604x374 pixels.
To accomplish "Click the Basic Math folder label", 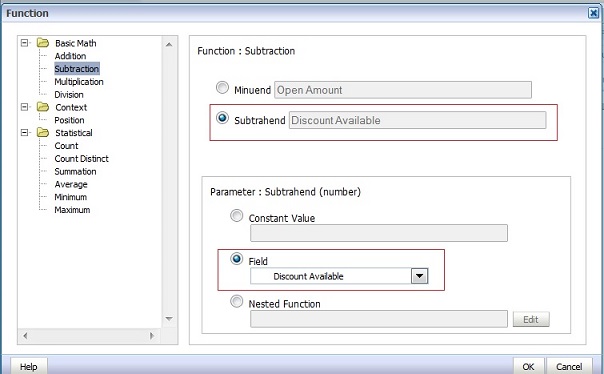I will [76, 43].
